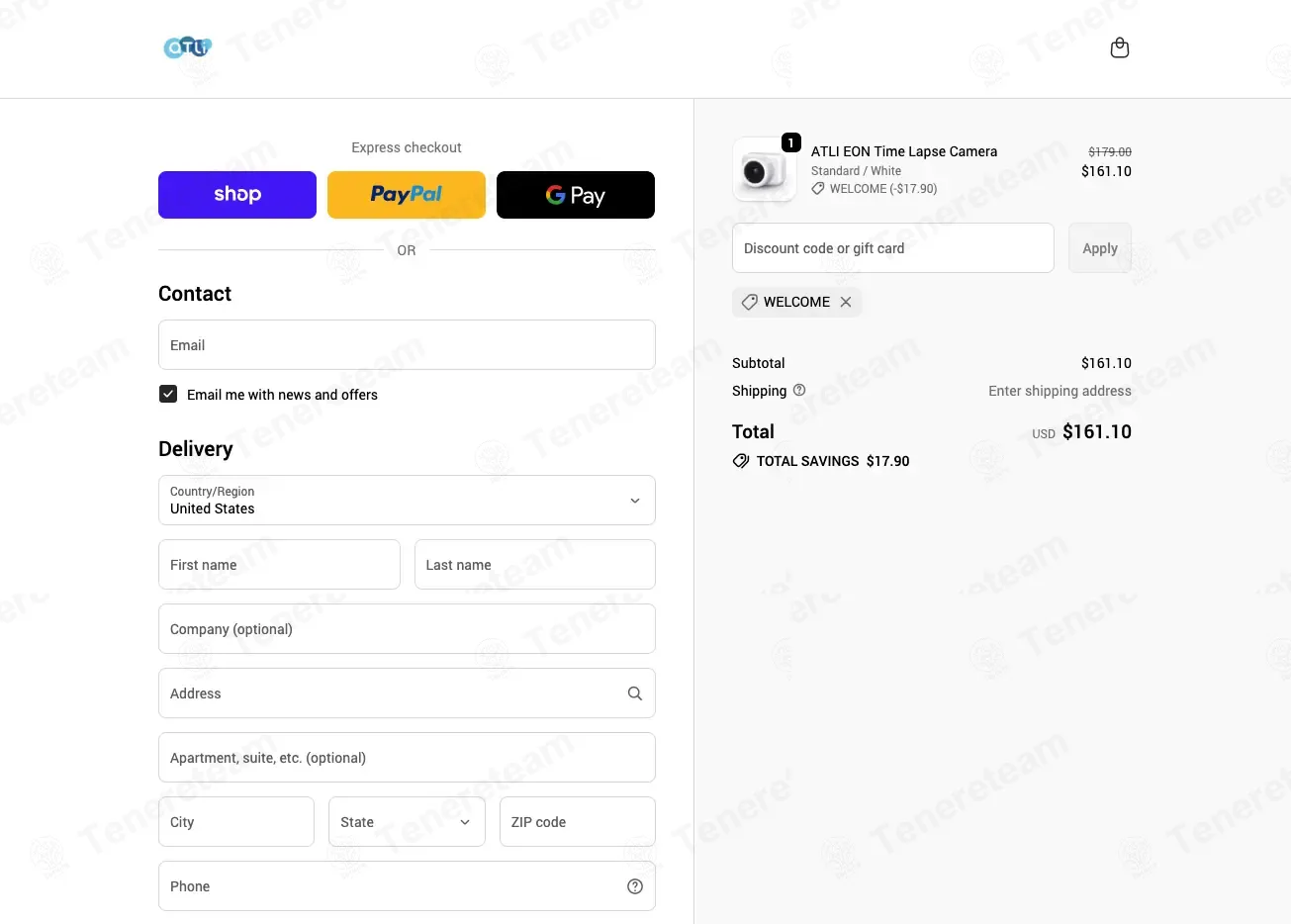Focus the Discount code or gift card field

click(x=893, y=248)
